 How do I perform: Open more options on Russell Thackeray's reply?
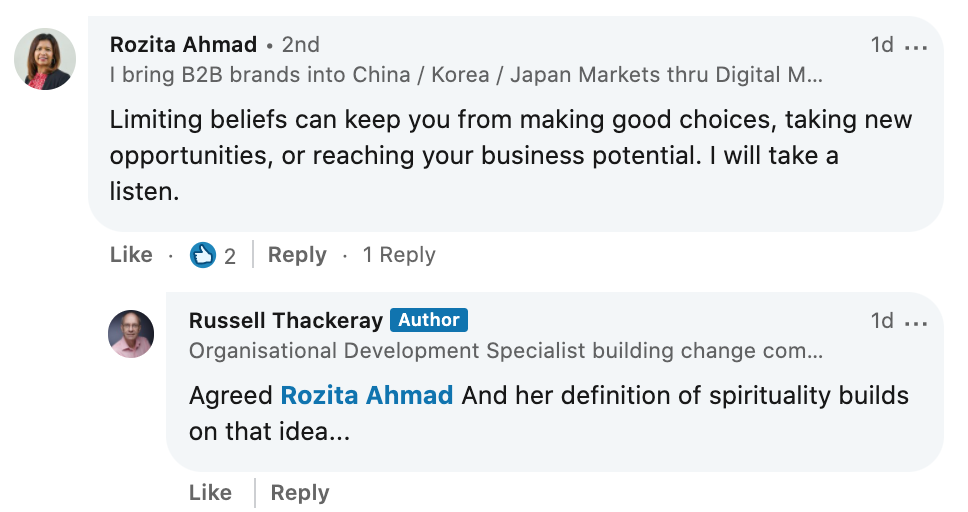click(915, 322)
